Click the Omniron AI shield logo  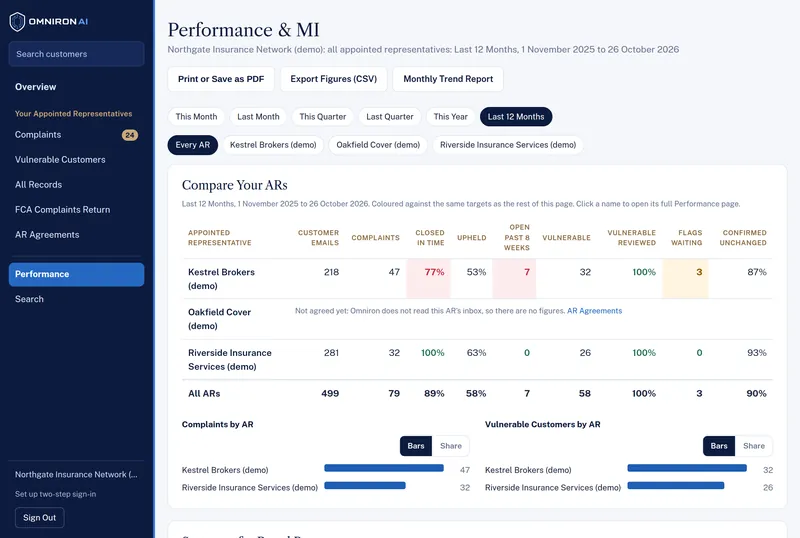click(x=17, y=21)
